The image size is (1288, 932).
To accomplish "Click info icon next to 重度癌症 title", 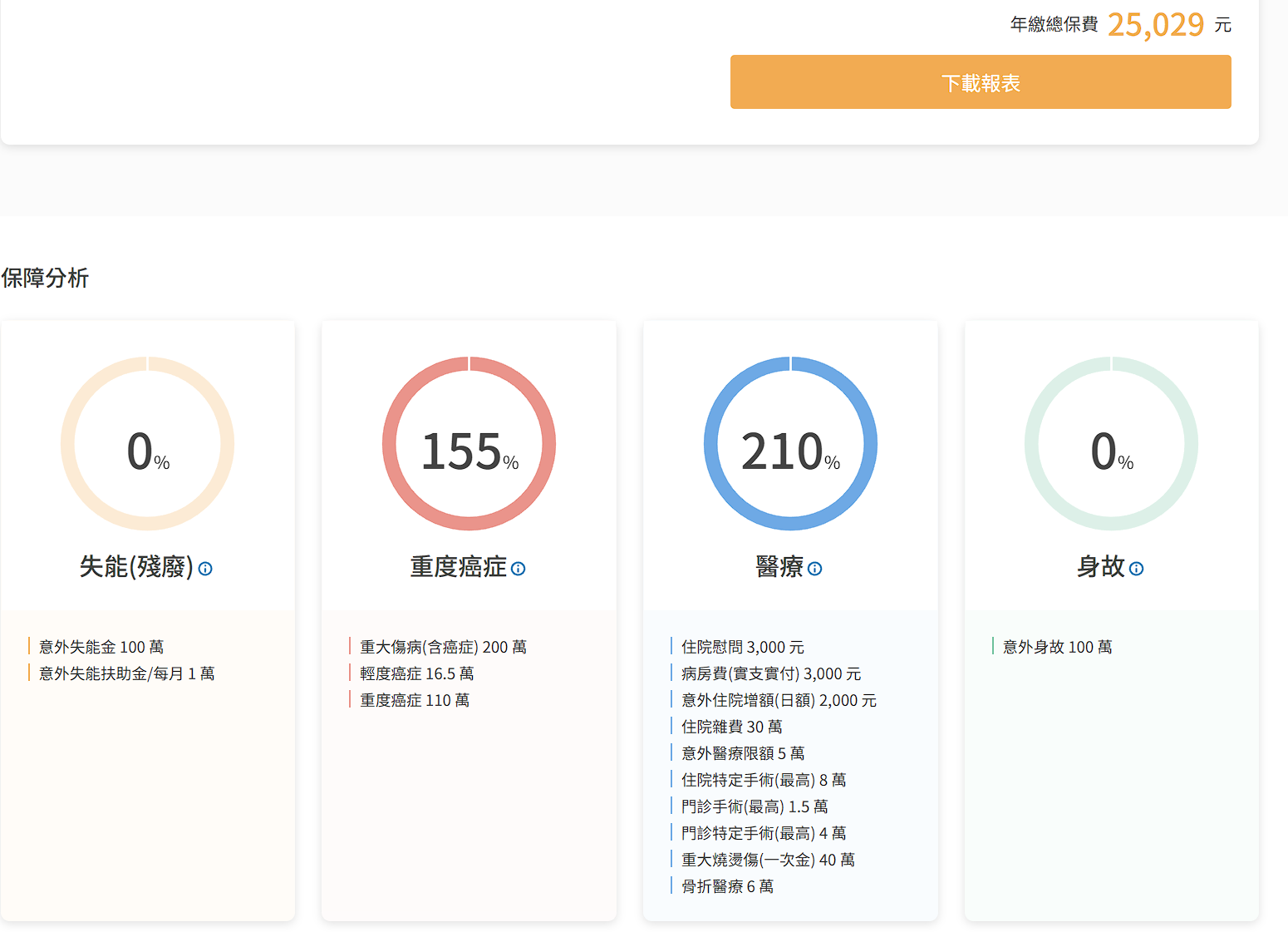I will click(x=518, y=569).
